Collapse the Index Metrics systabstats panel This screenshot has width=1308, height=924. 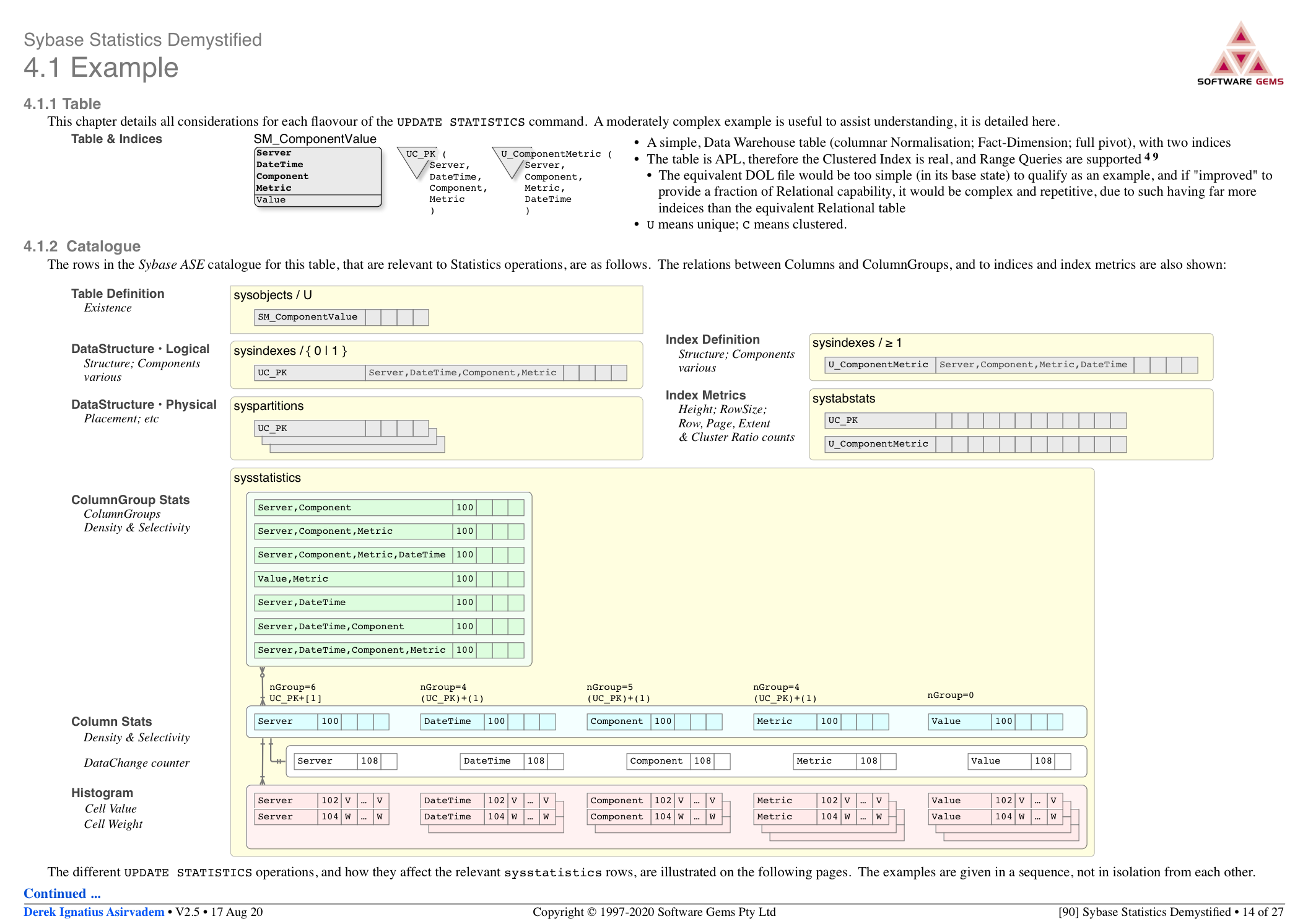point(844,398)
